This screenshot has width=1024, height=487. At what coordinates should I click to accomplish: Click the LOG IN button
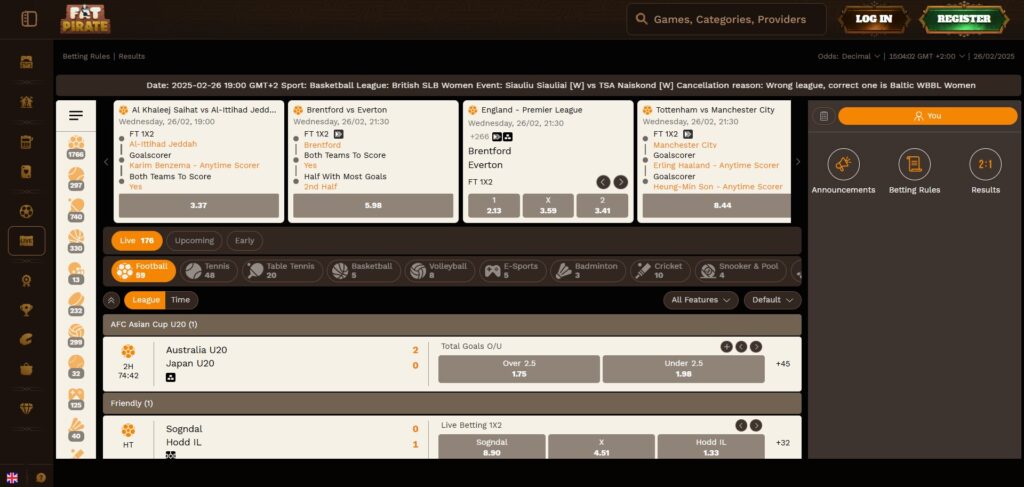874,19
